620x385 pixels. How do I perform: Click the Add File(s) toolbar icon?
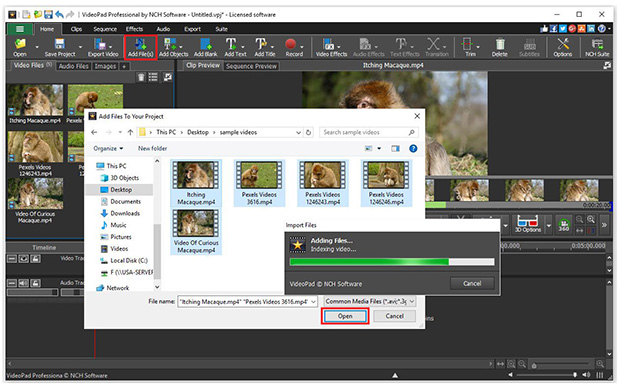(x=140, y=47)
